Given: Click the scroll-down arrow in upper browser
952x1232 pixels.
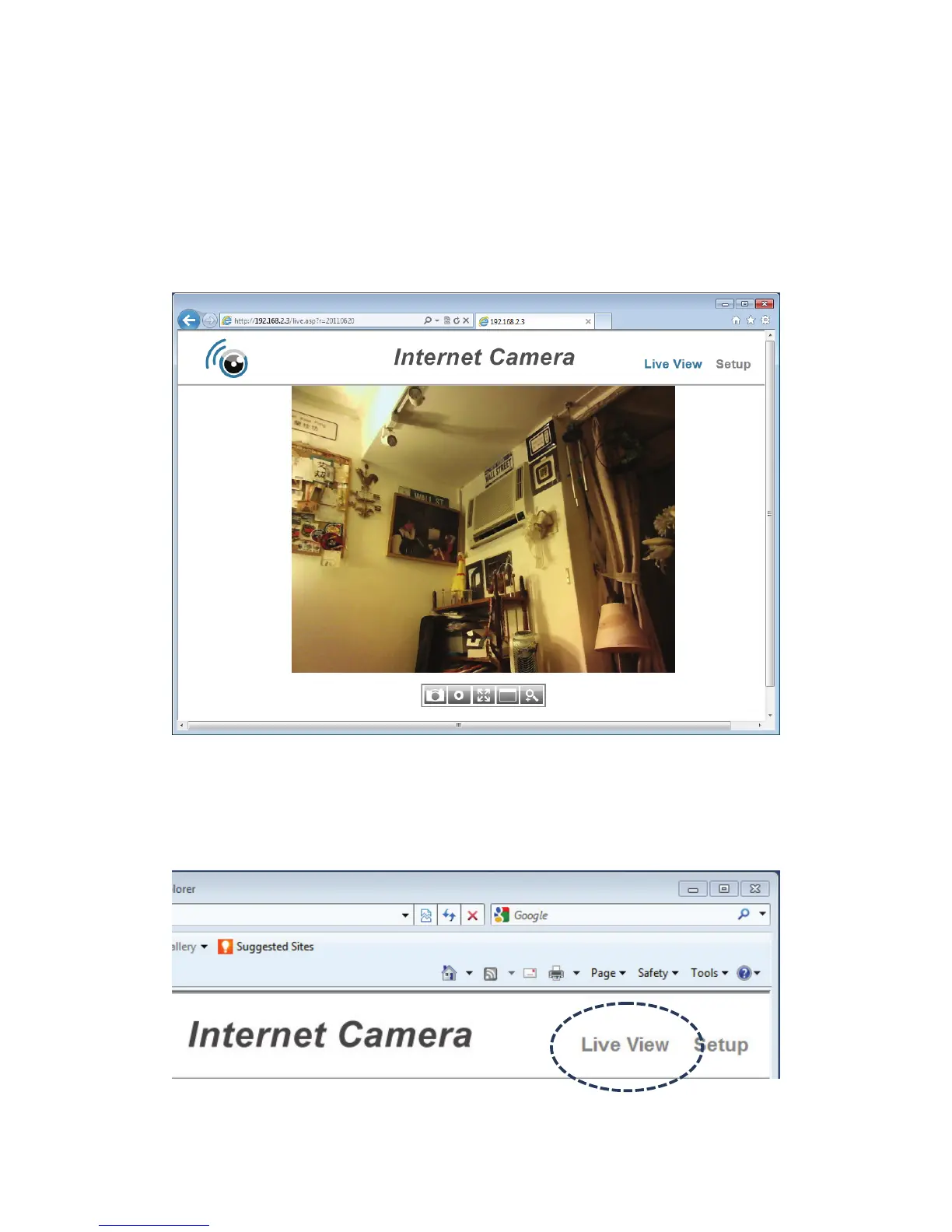Looking at the screenshot, I should [x=770, y=715].
